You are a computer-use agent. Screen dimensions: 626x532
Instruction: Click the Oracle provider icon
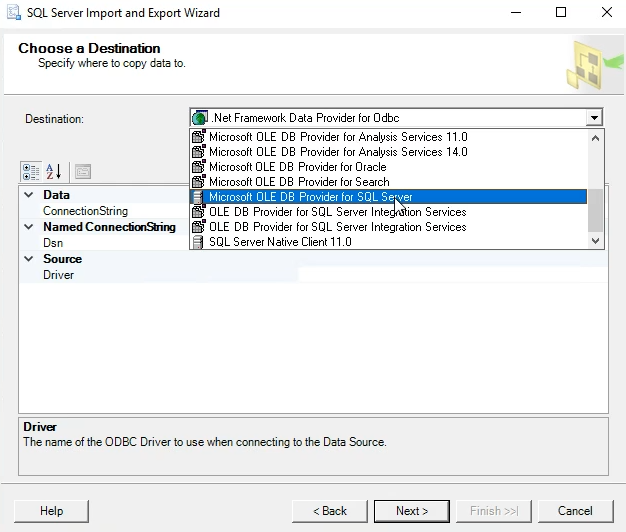[x=198, y=167]
